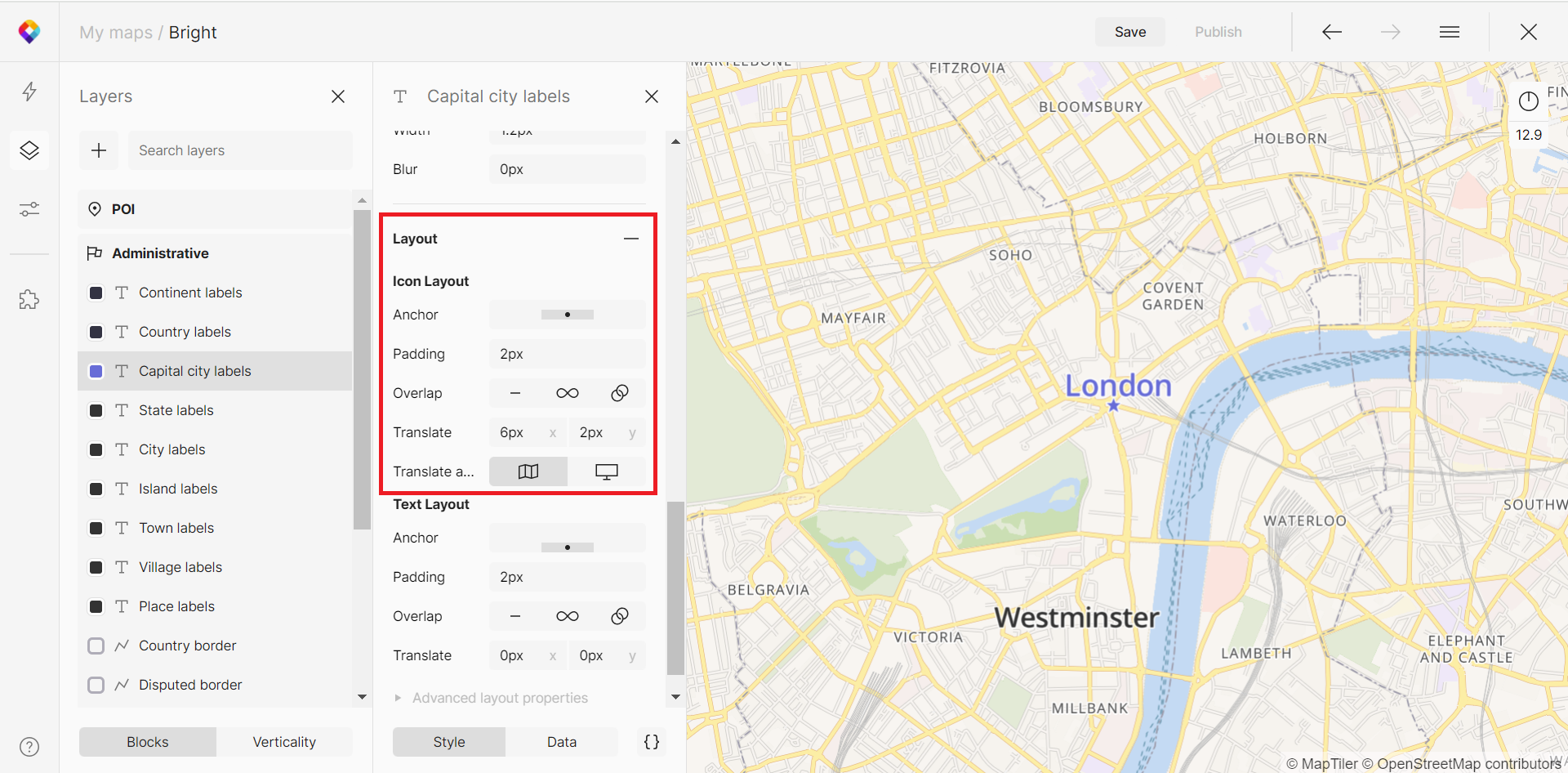Click the add new layer plus button
This screenshot has height=773, width=1568.
coord(99,150)
